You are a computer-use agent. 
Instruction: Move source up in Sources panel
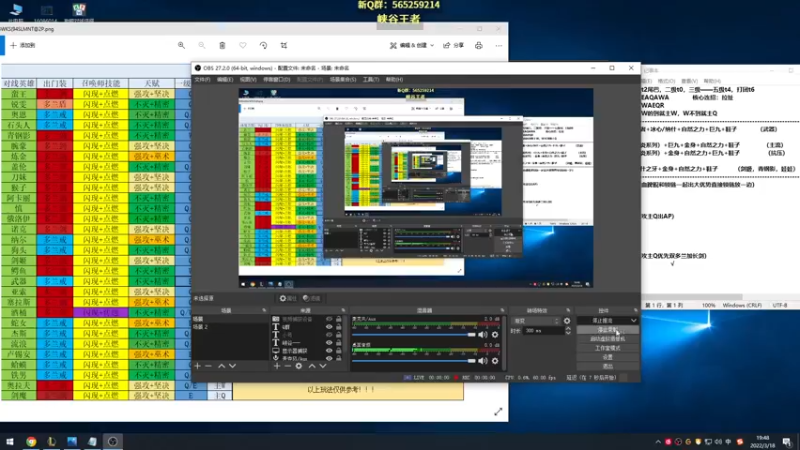pos(312,366)
